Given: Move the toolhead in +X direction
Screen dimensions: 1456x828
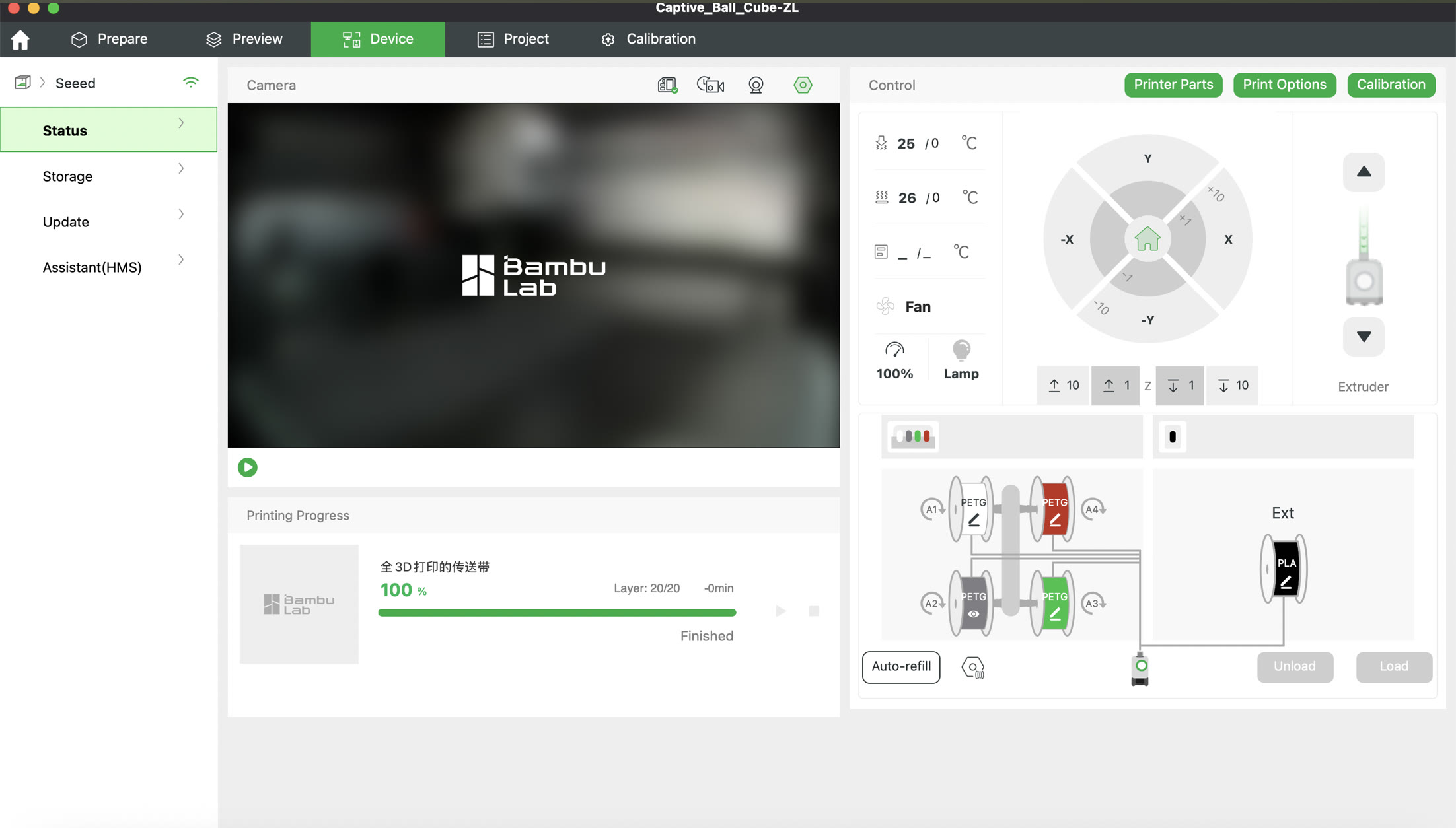Looking at the screenshot, I should tap(1228, 239).
